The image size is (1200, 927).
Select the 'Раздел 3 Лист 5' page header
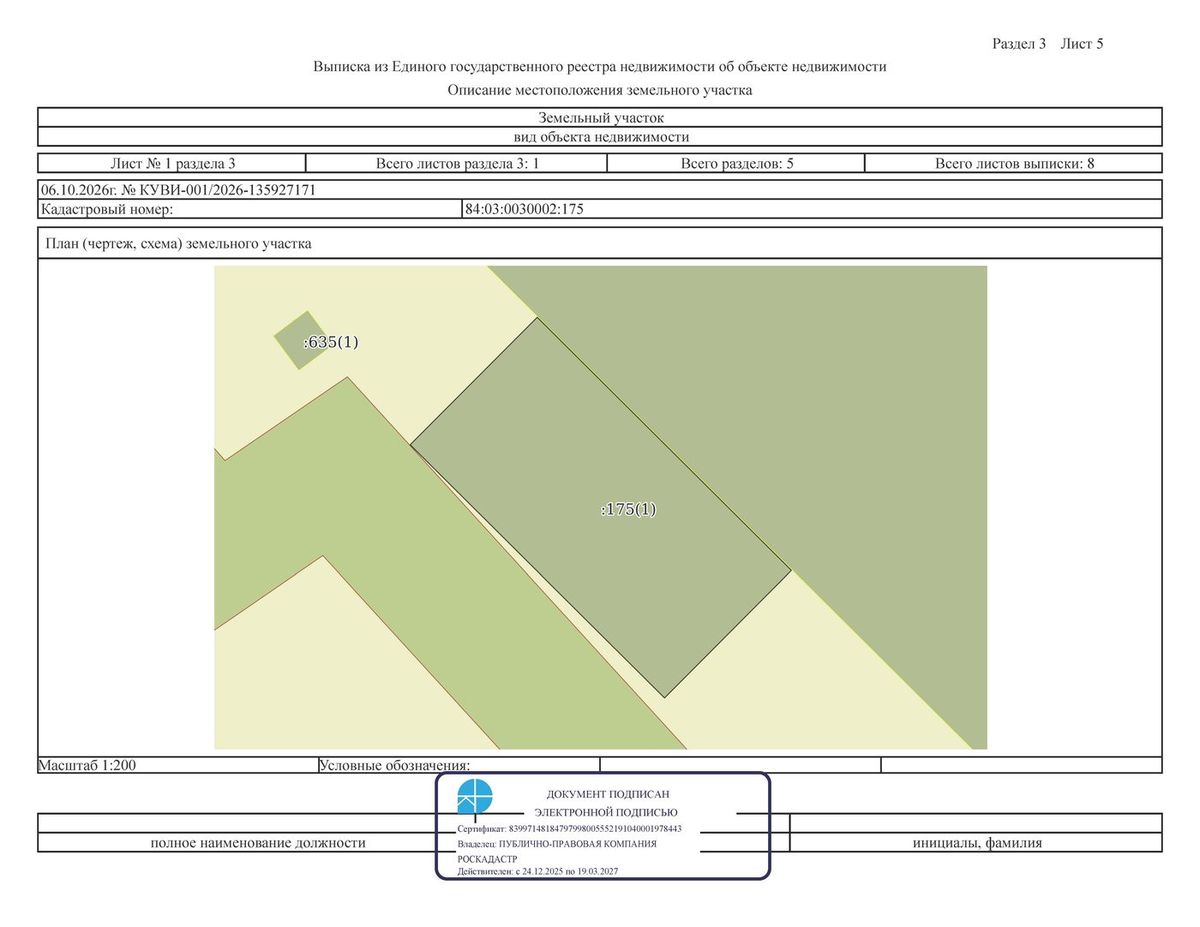(1047, 44)
